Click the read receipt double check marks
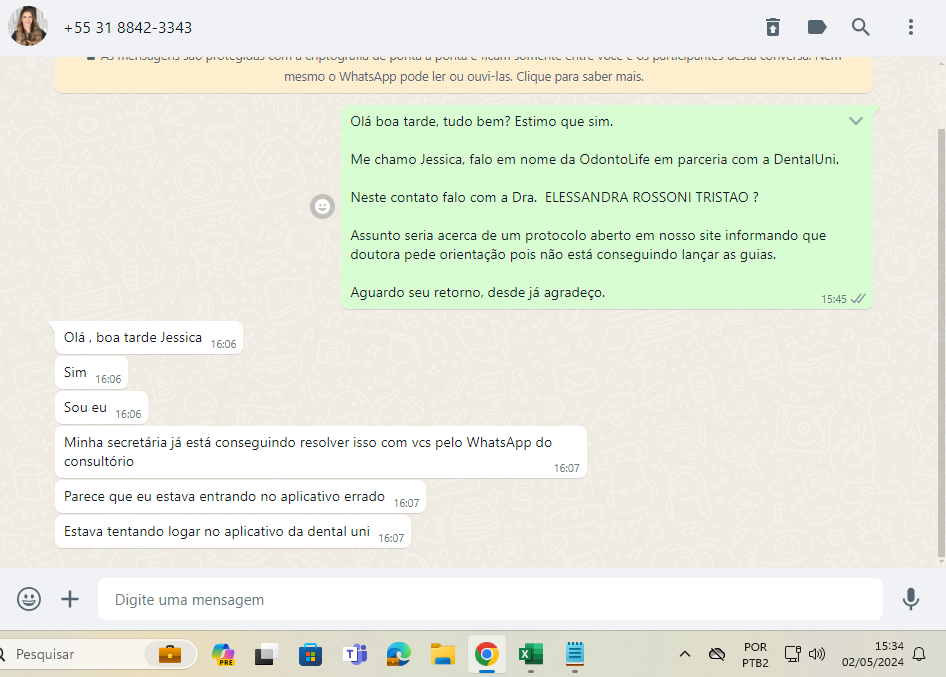The width and height of the screenshot is (946, 677). [858, 299]
